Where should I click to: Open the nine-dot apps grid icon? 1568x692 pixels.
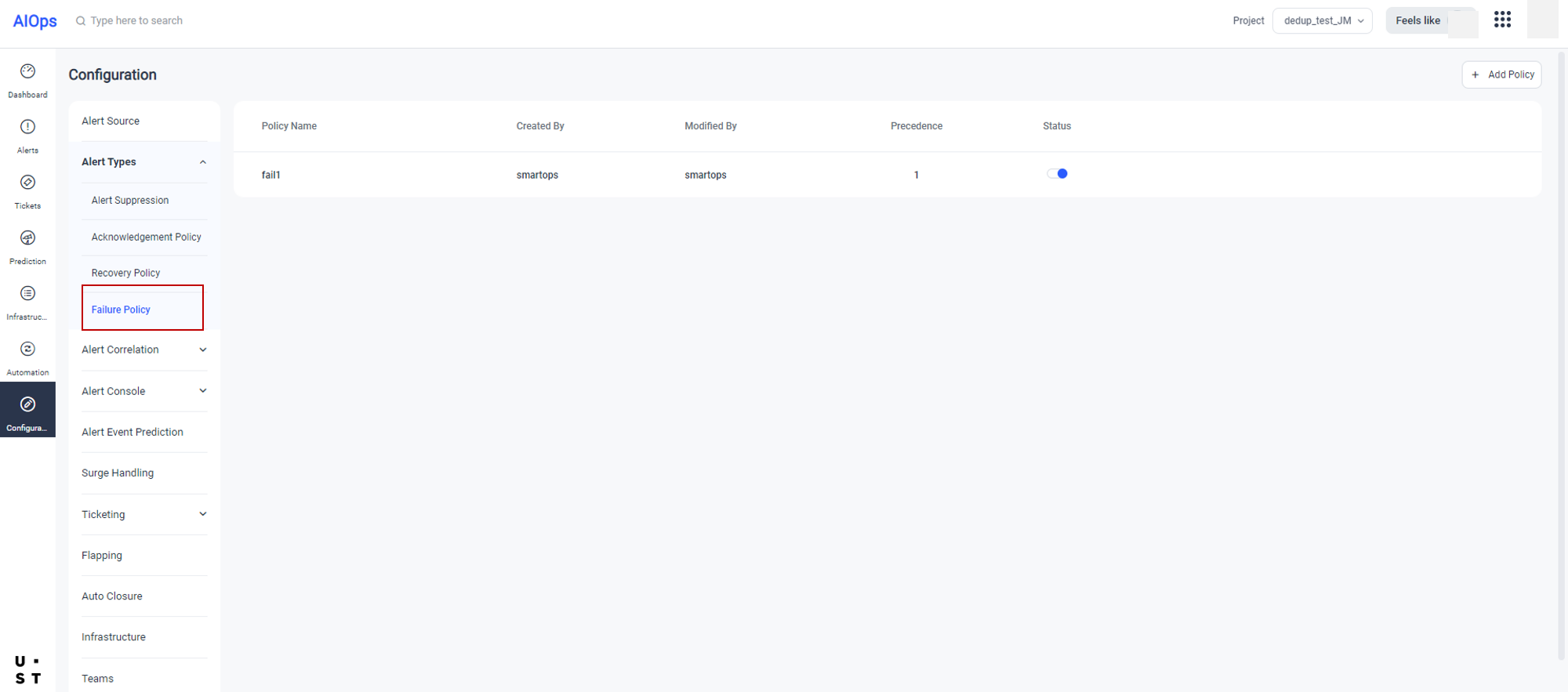click(x=1502, y=20)
